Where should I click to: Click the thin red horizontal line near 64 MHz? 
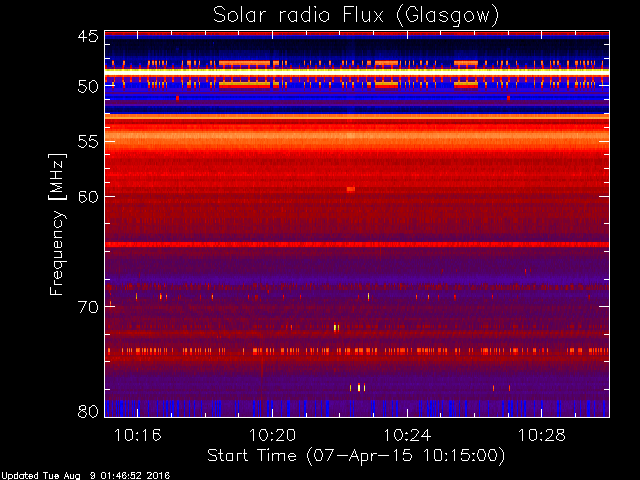pos(357,244)
